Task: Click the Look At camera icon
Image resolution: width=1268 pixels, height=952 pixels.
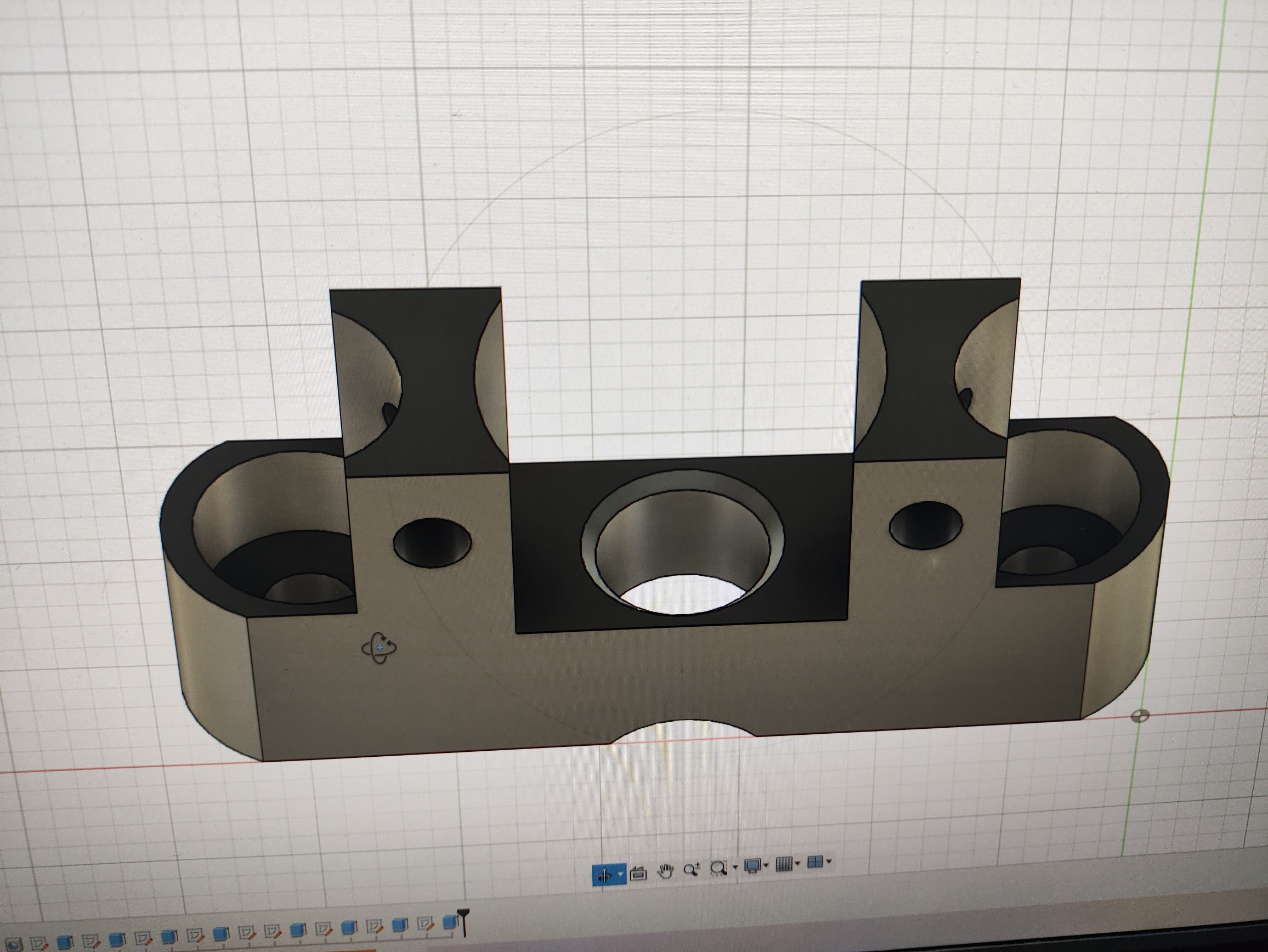Action: (637, 873)
